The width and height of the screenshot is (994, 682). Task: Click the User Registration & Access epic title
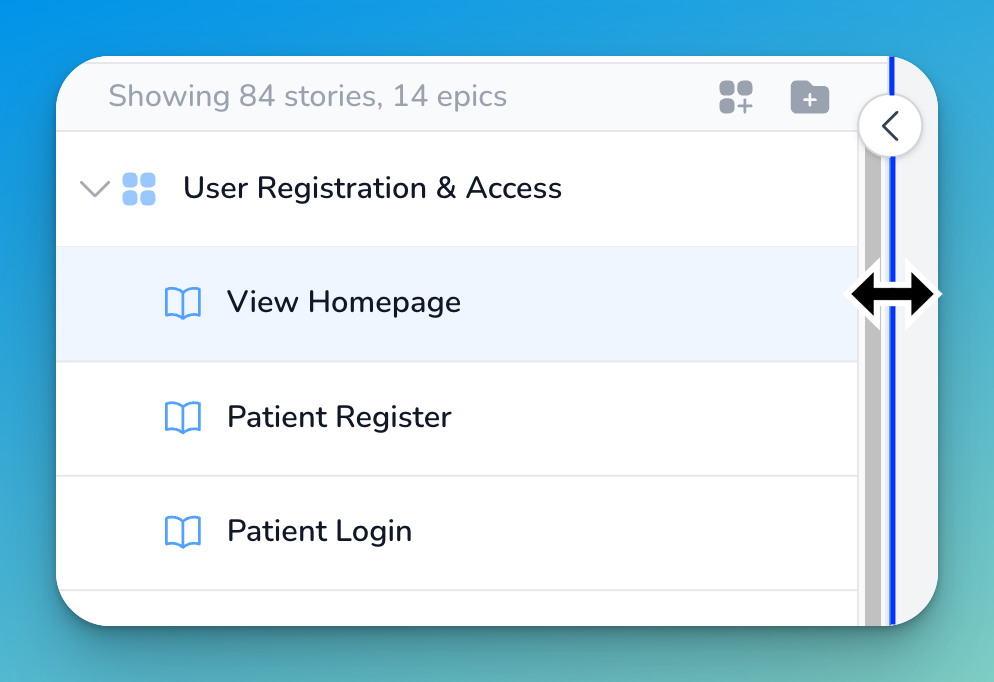[x=372, y=188]
